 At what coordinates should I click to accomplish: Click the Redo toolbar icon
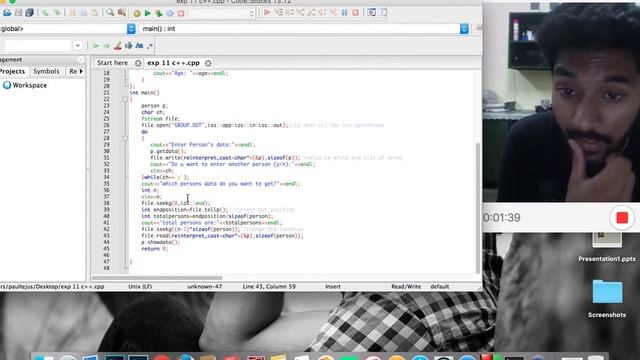point(57,13)
